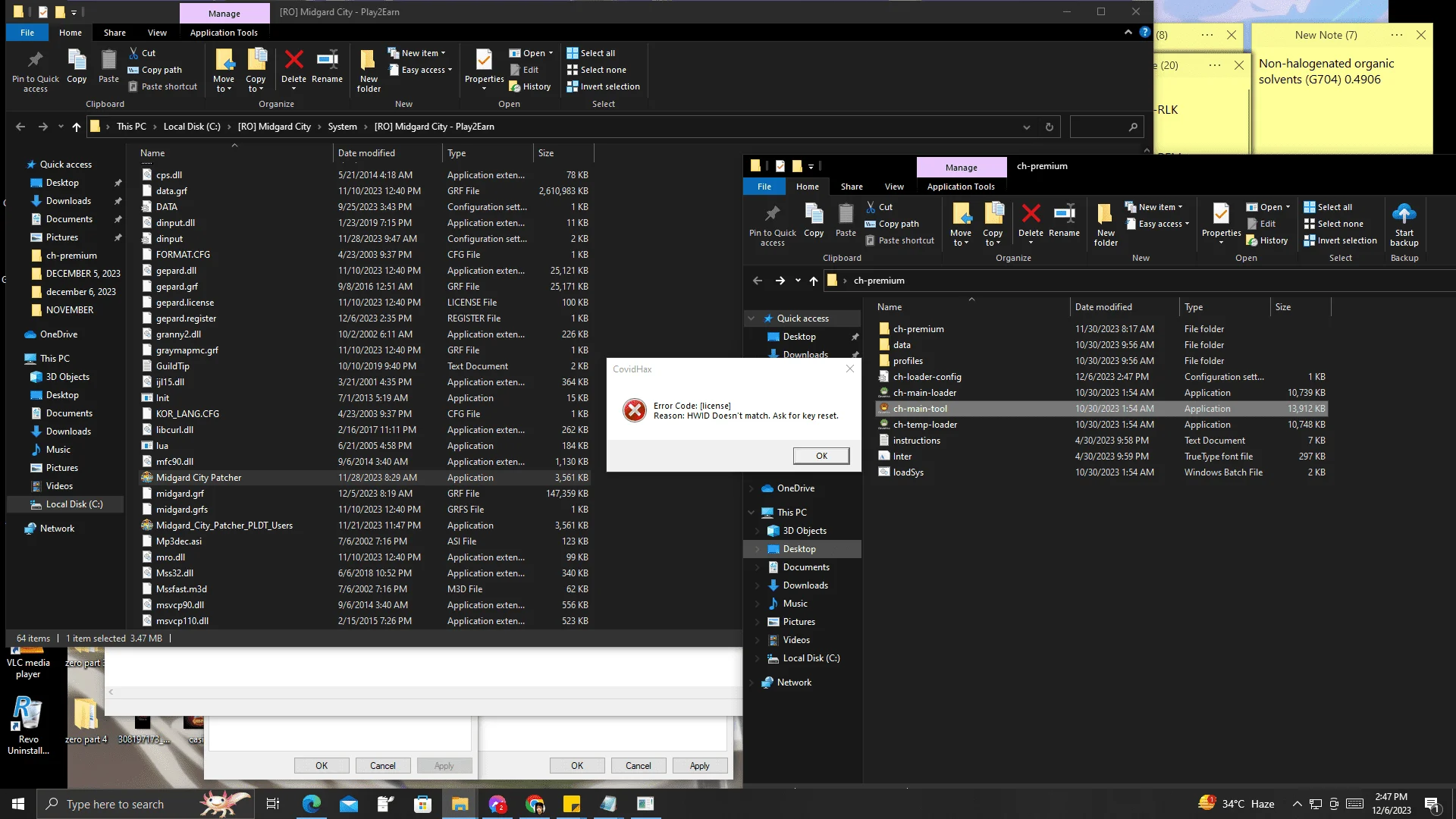
Task: Open Microsoft Edge from taskbar
Action: 311,804
